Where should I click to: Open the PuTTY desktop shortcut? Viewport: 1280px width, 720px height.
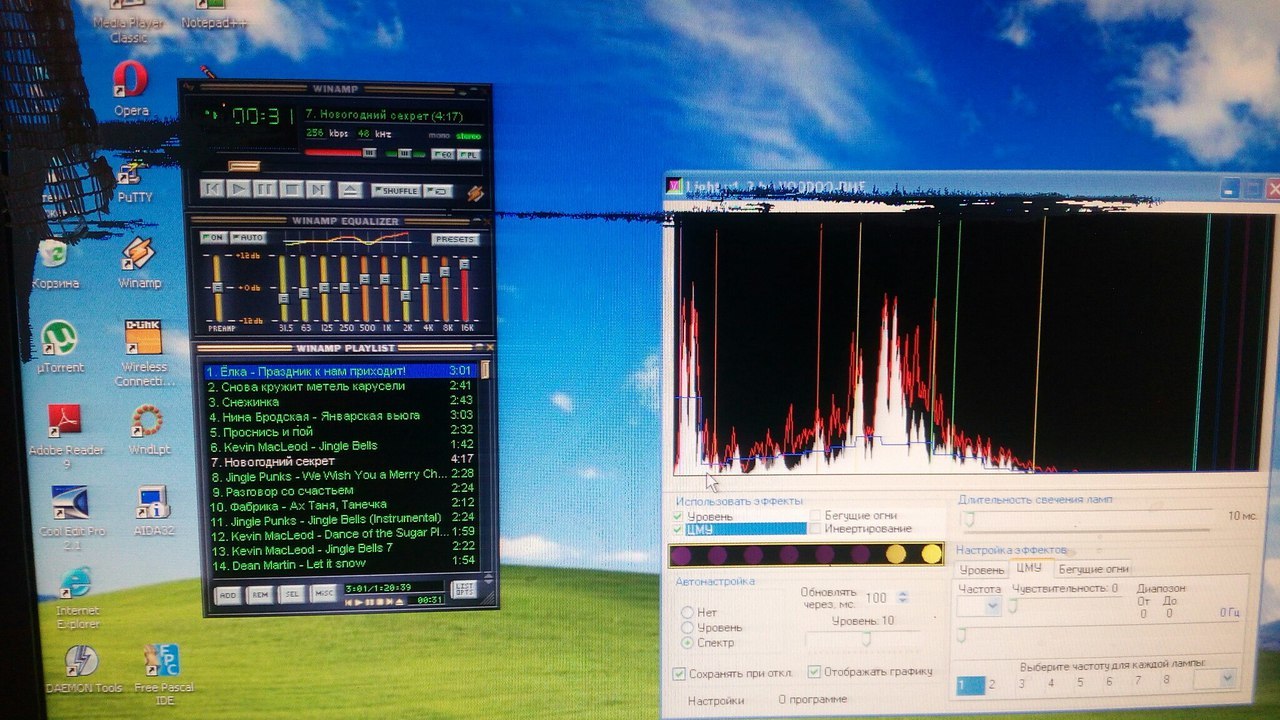[134, 182]
